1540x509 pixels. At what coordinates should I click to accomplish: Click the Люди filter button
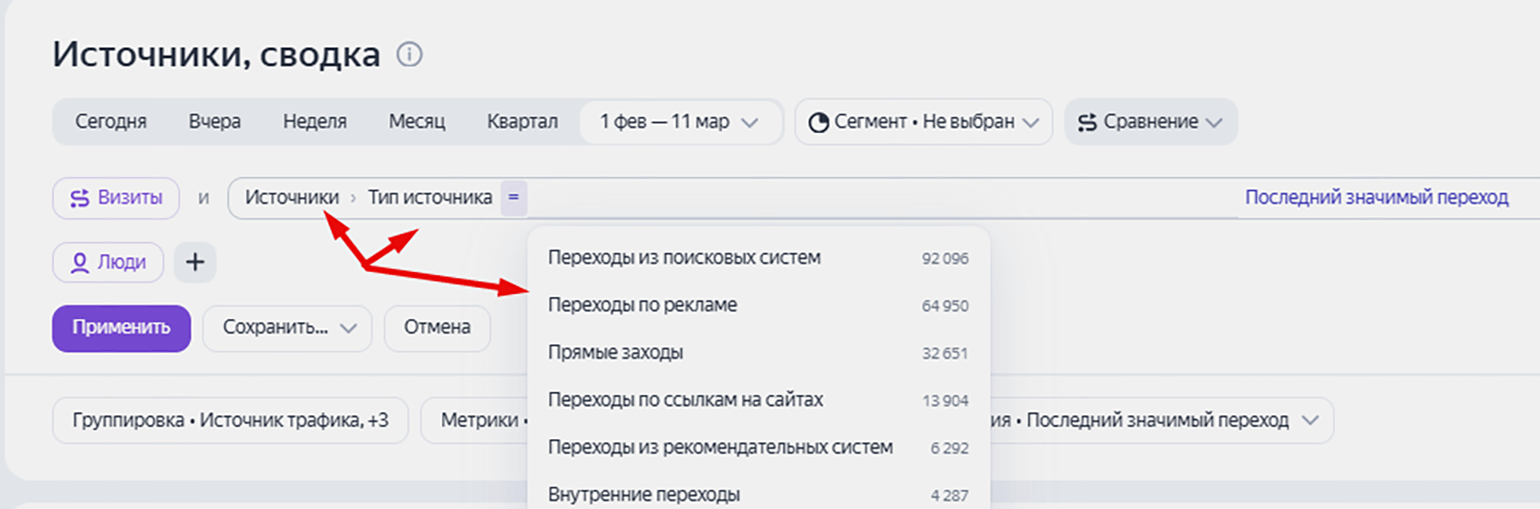(108, 262)
